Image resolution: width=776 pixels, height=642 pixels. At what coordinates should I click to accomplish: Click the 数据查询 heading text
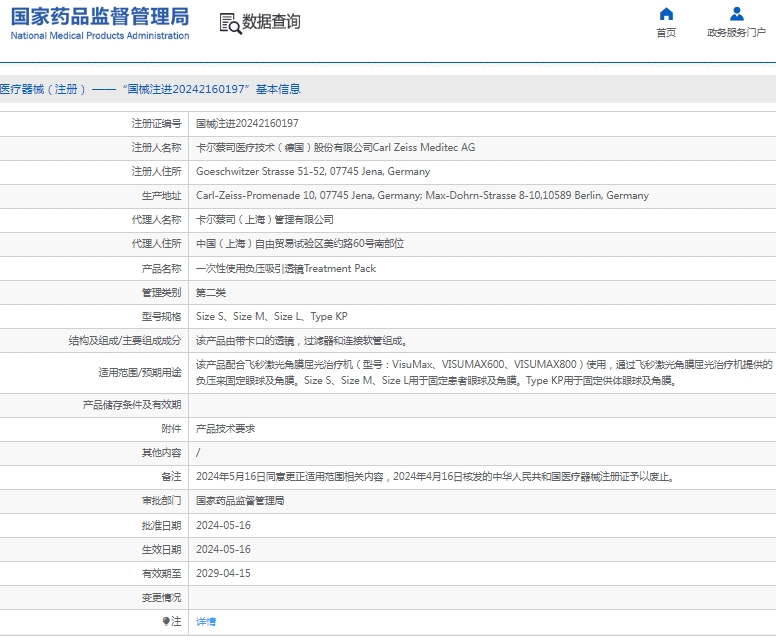(x=271, y=22)
